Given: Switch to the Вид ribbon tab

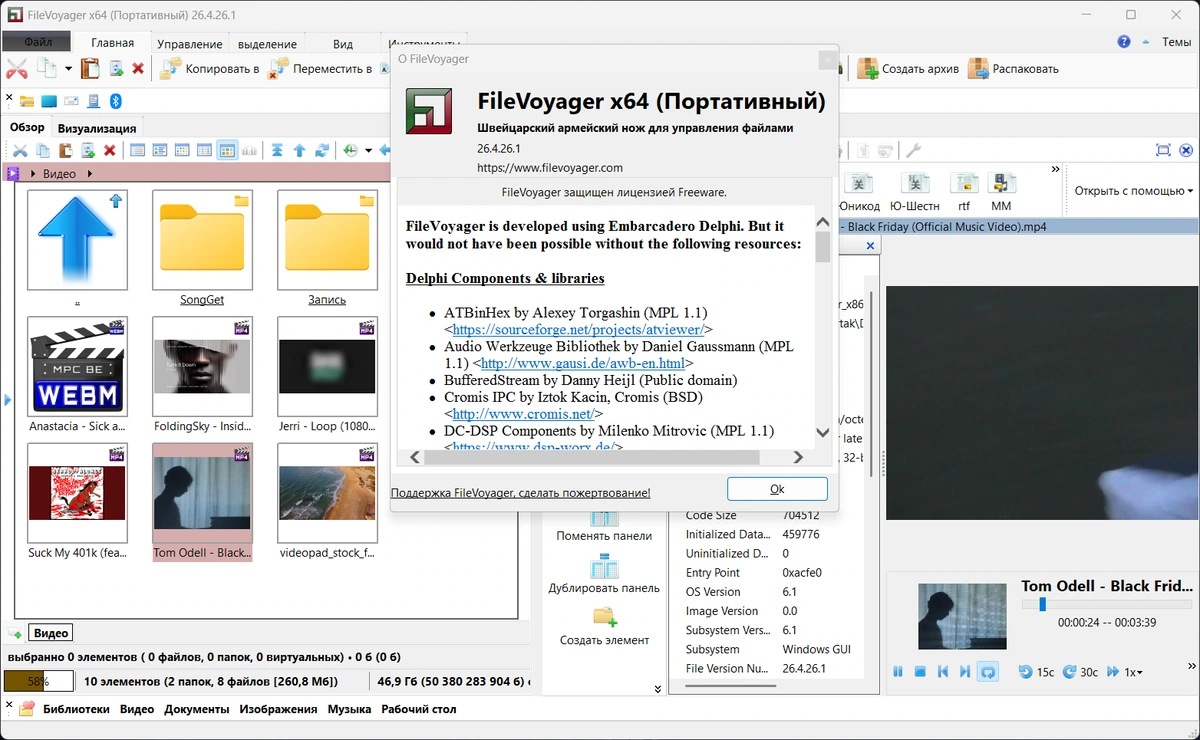Looking at the screenshot, I should pyautogui.click(x=343, y=44).
